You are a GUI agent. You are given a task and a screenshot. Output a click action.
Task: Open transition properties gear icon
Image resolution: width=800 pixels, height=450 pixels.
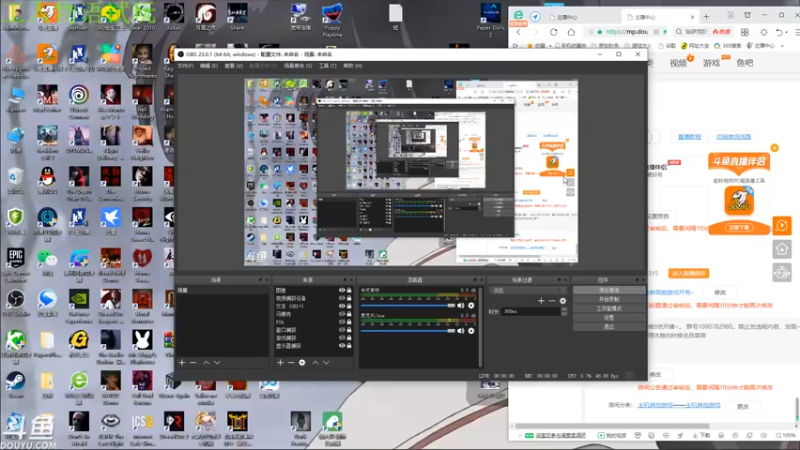click(x=563, y=301)
